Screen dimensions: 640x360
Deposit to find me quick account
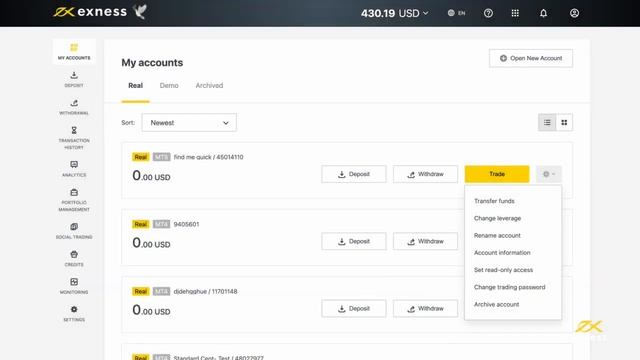pyautogui.click(x=354, y=174)
